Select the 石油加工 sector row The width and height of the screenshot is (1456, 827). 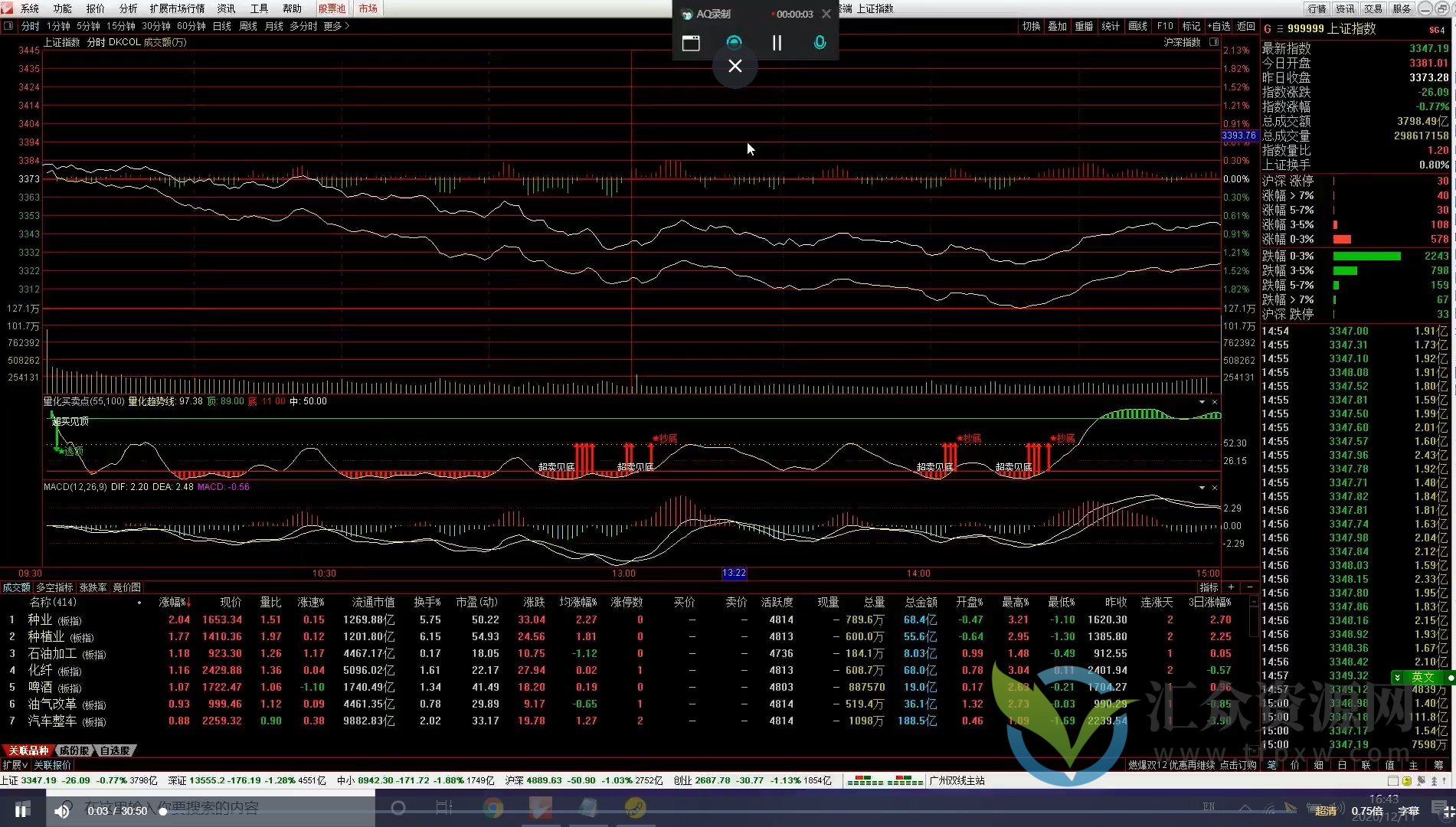point(52,654)
